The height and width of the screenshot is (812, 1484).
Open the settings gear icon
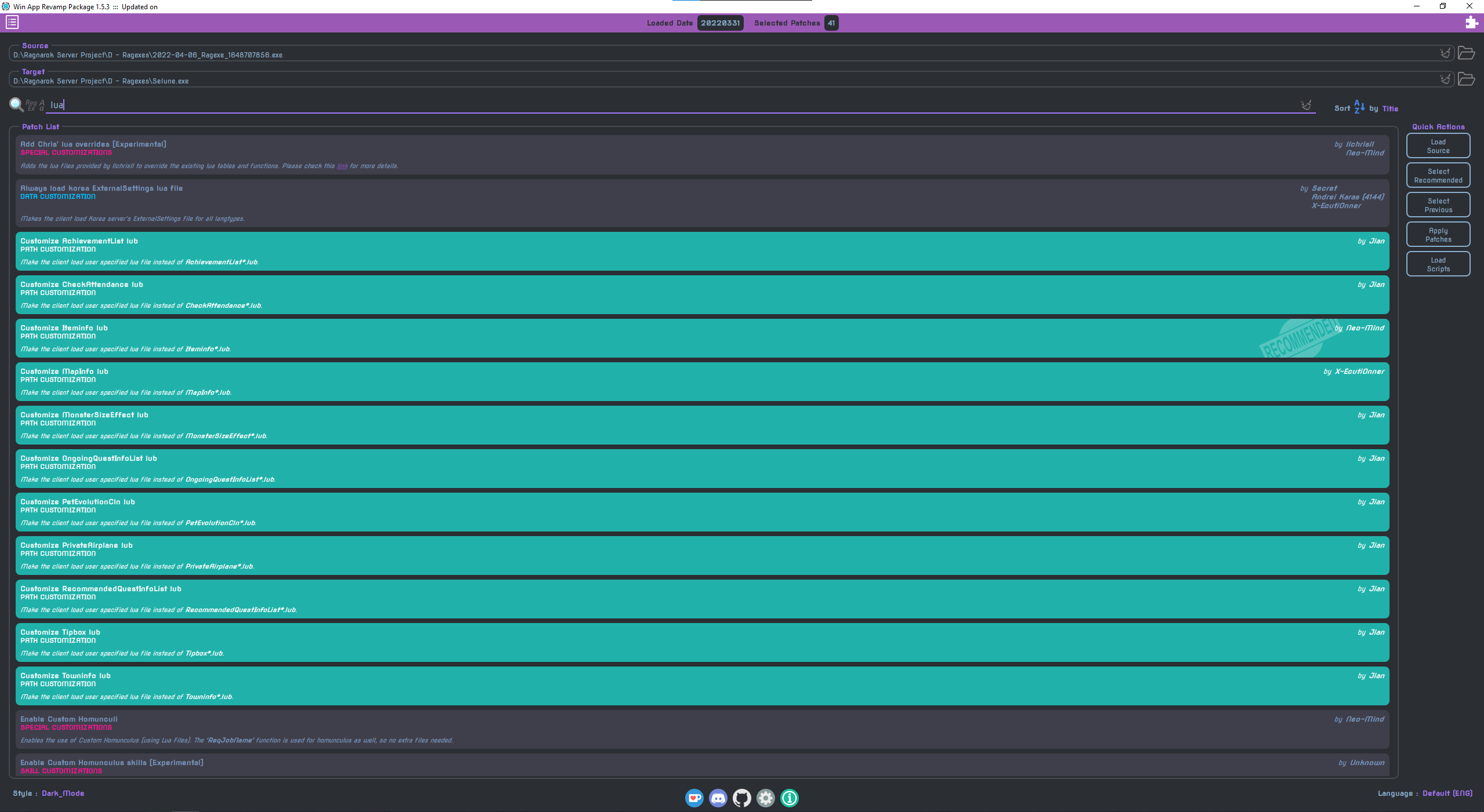[x=765, y=798]
